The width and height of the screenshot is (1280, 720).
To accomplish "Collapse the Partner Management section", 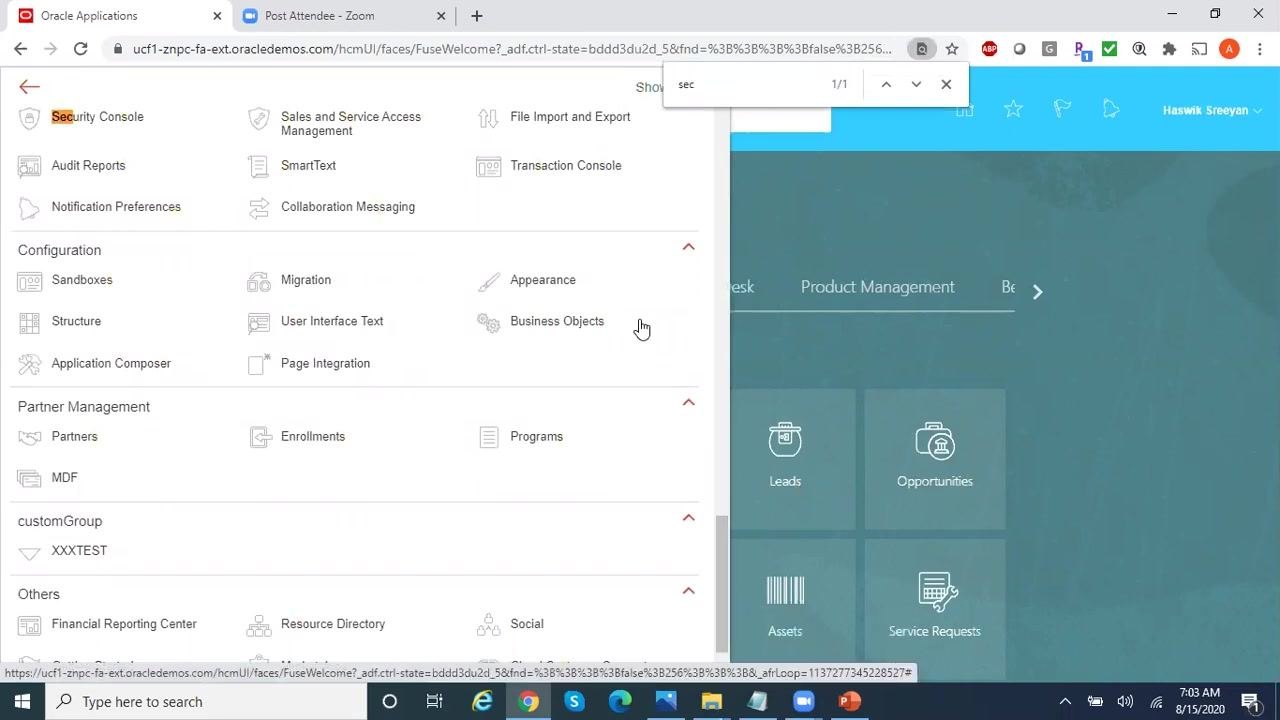I will [x=688, y=403].
